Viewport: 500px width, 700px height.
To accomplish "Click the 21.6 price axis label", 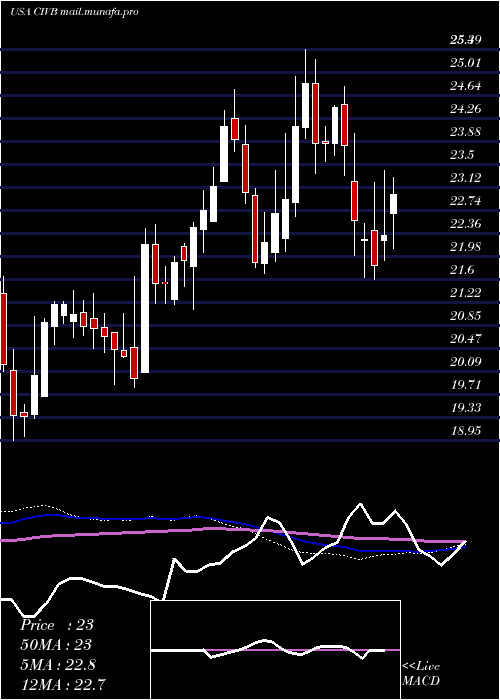I will point(462,270).
